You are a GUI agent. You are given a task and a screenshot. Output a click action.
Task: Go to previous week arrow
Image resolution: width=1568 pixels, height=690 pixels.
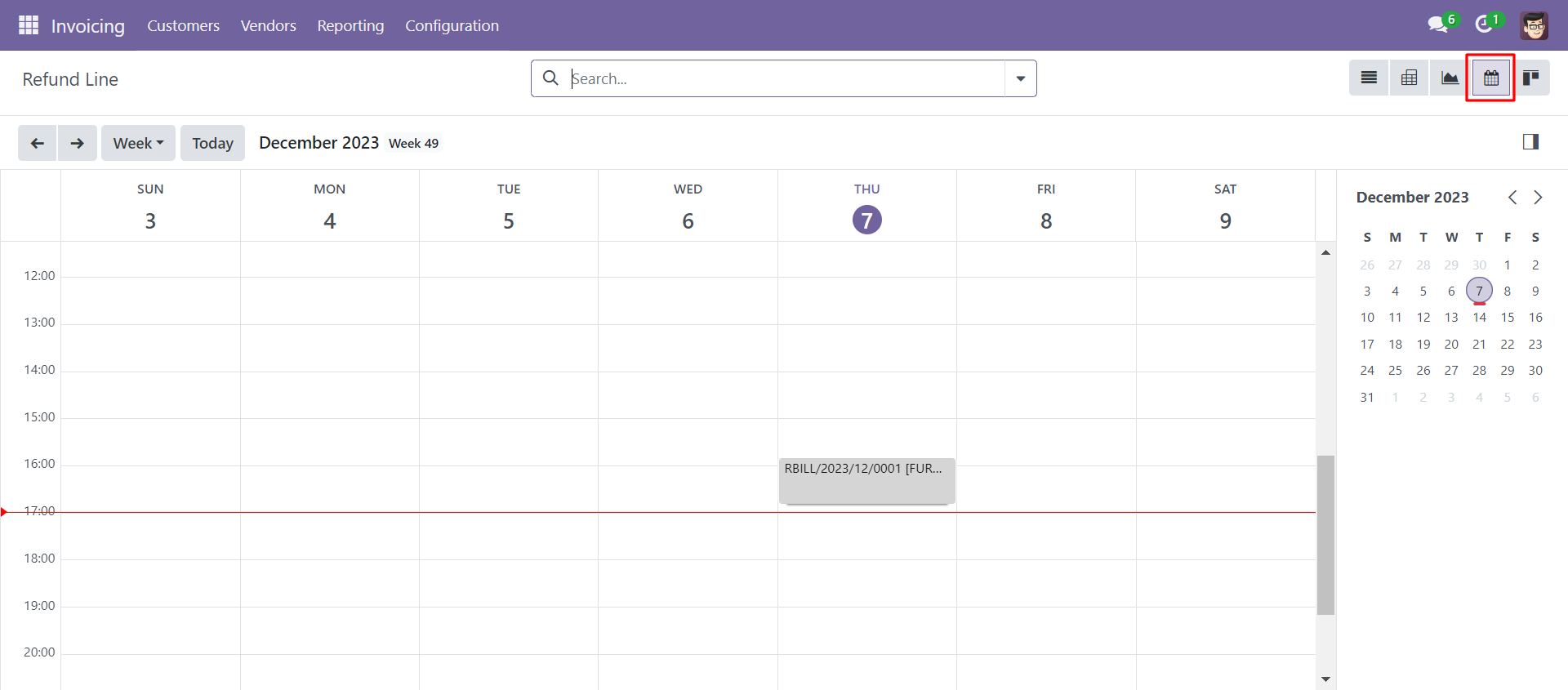click(x=38, y=143)
